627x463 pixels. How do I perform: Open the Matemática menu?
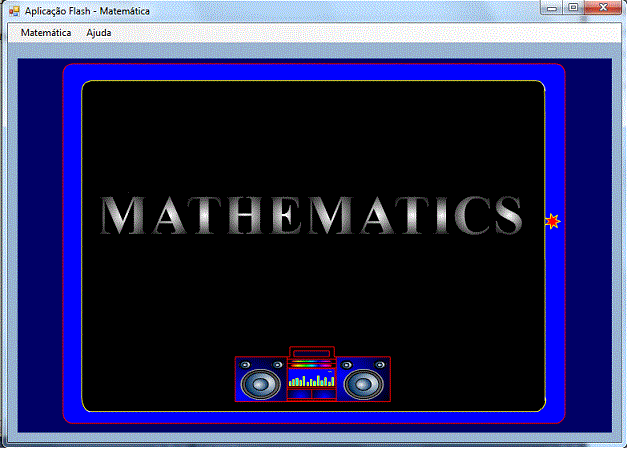(46, 33)
